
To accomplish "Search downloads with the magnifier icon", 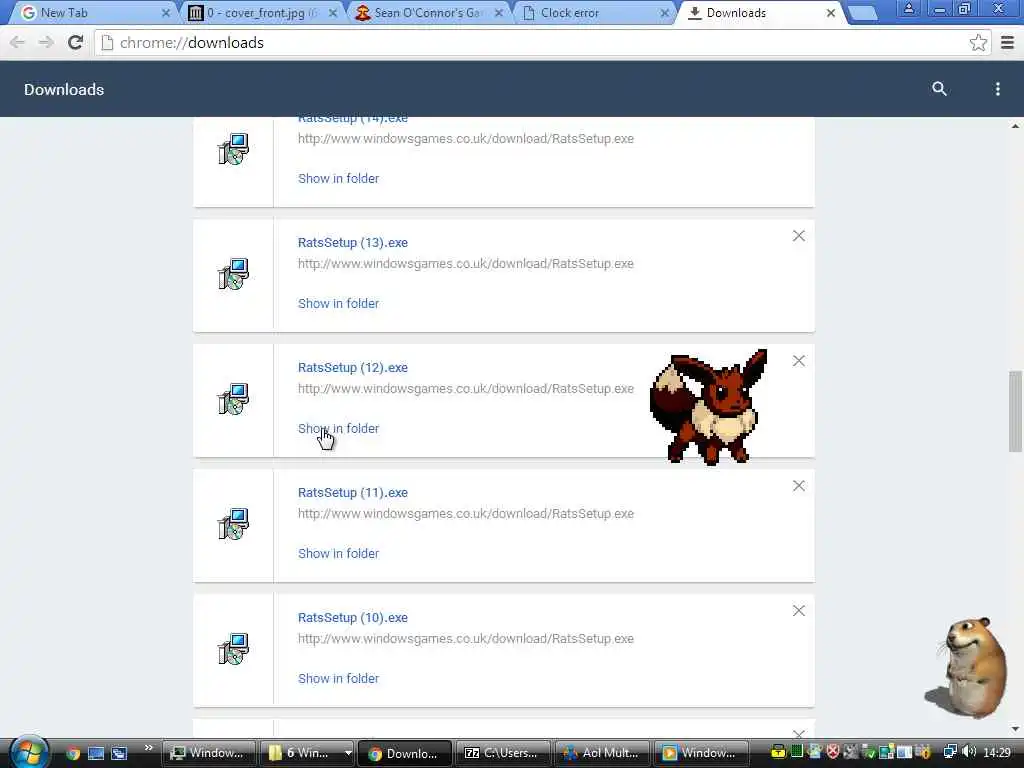I will [939, 89].
